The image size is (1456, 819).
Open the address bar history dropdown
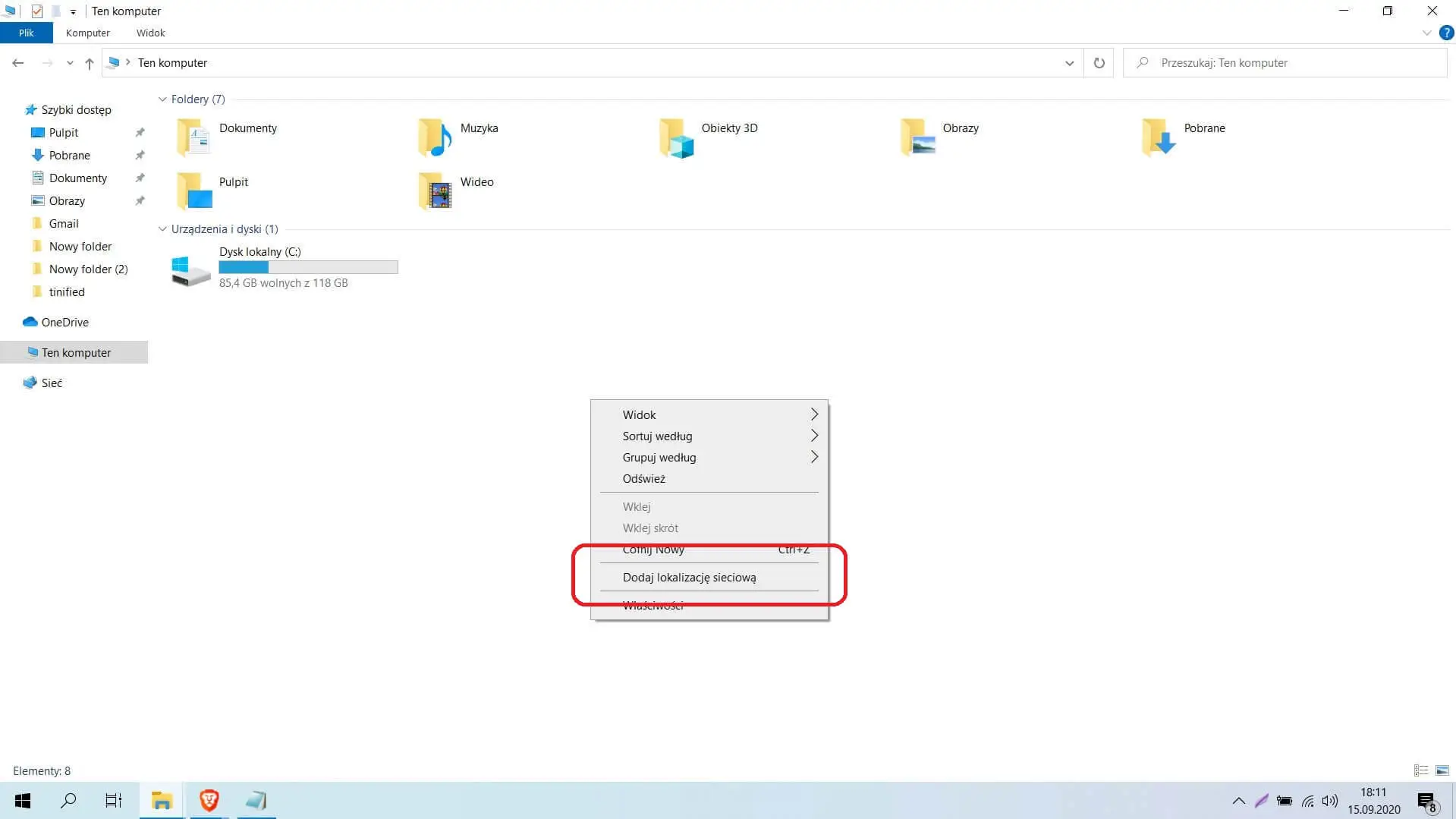click(x=1069, y=62)
